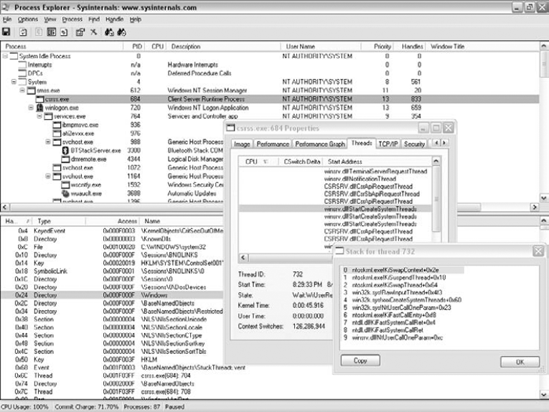Click process list horizontal scroll right arrow
Image resolution: width=549 pixels, height=412 pixels.
(x=535, y=207)
